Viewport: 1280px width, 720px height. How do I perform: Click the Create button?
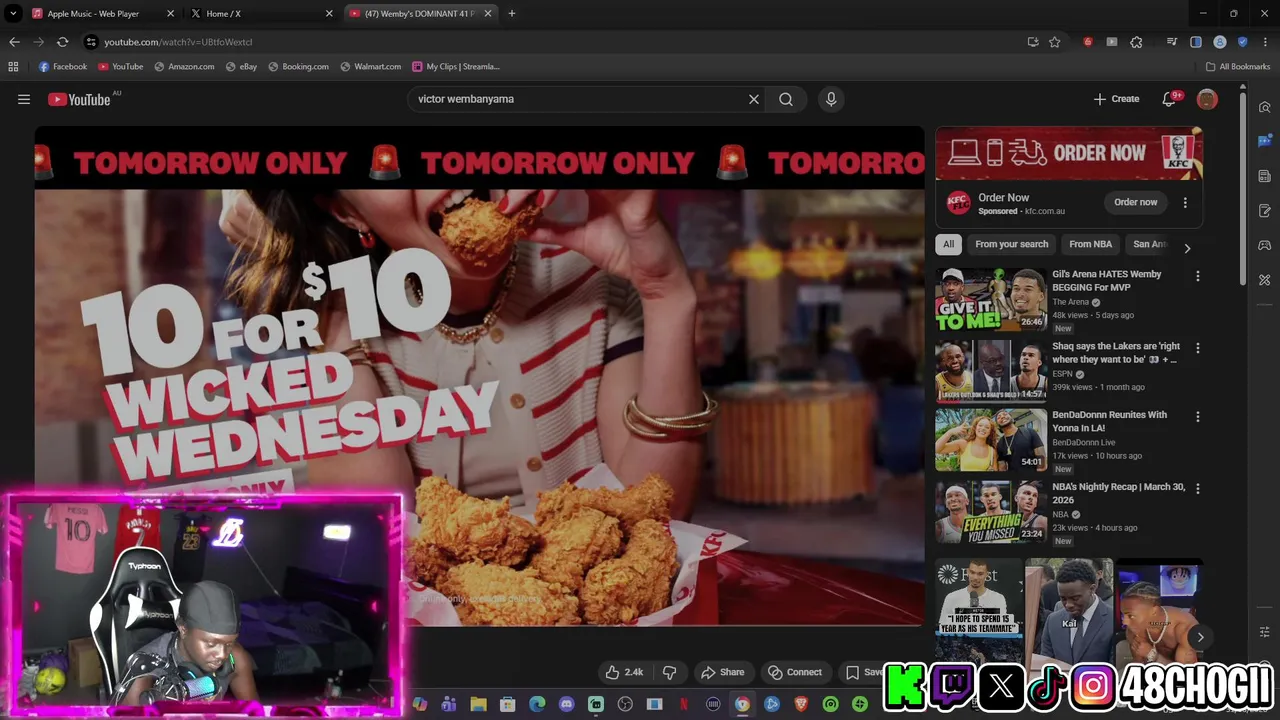[x=1116, y=99]
